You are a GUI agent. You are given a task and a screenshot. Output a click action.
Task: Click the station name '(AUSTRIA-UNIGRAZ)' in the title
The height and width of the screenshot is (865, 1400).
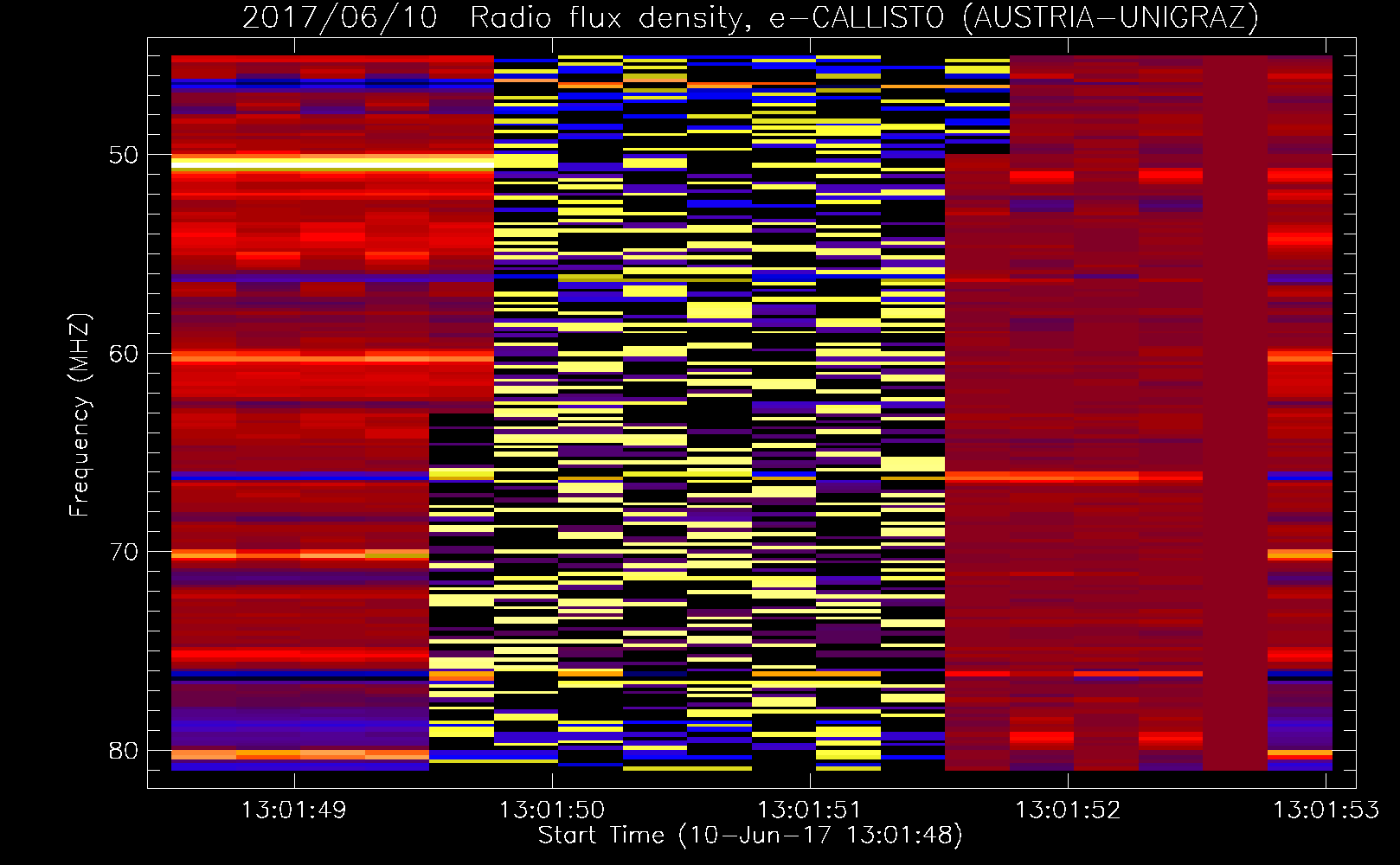pos(1111,18)
